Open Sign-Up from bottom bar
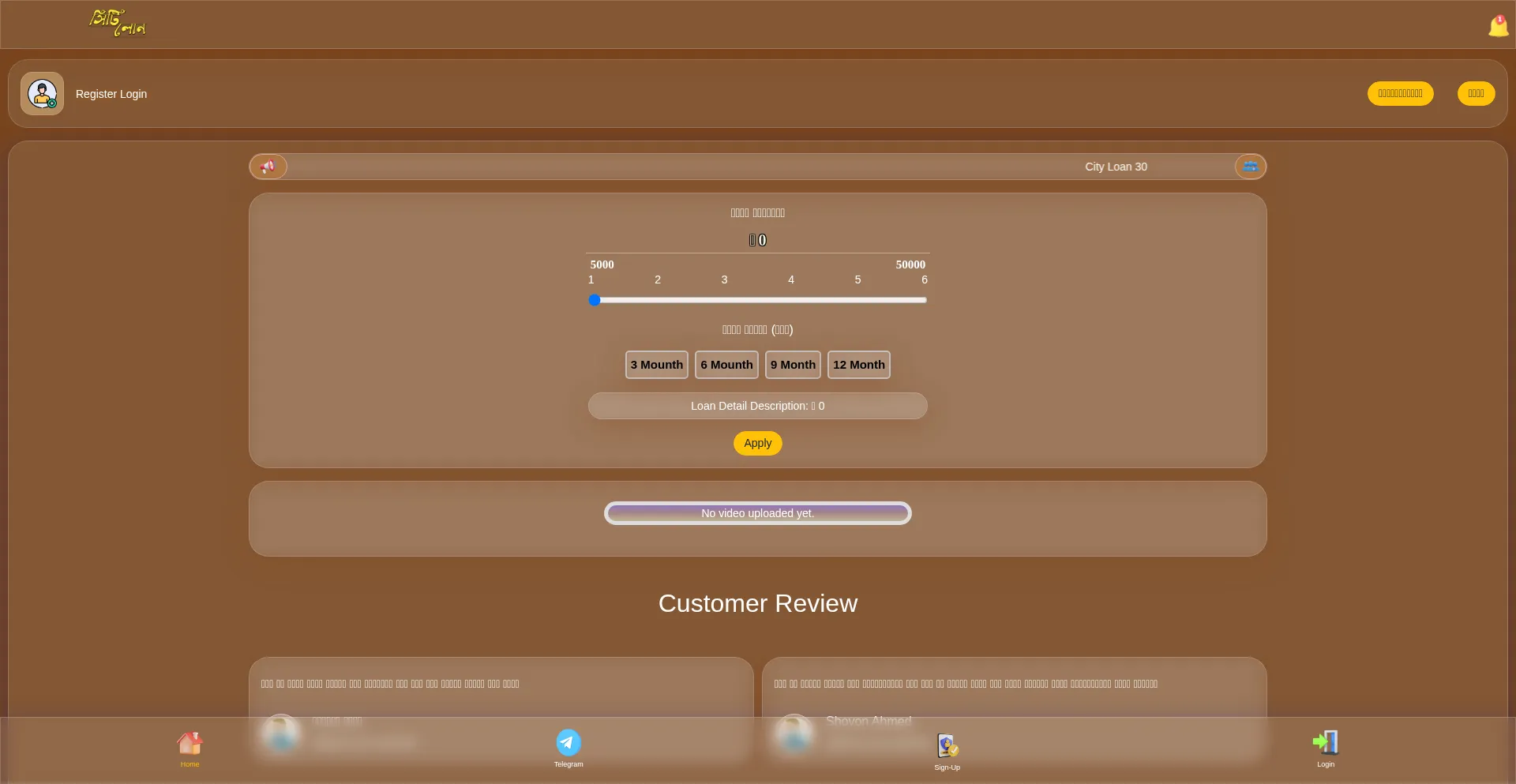Viewport: 1516px width, 784px height. (947, 751)
